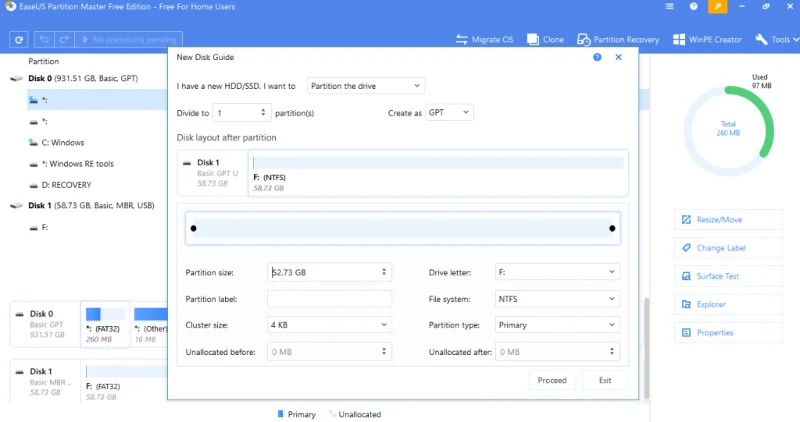This screenshot has width=800, height=422.
Task: Click the Redo arrow icon
Action: click(x=64, y=39)
